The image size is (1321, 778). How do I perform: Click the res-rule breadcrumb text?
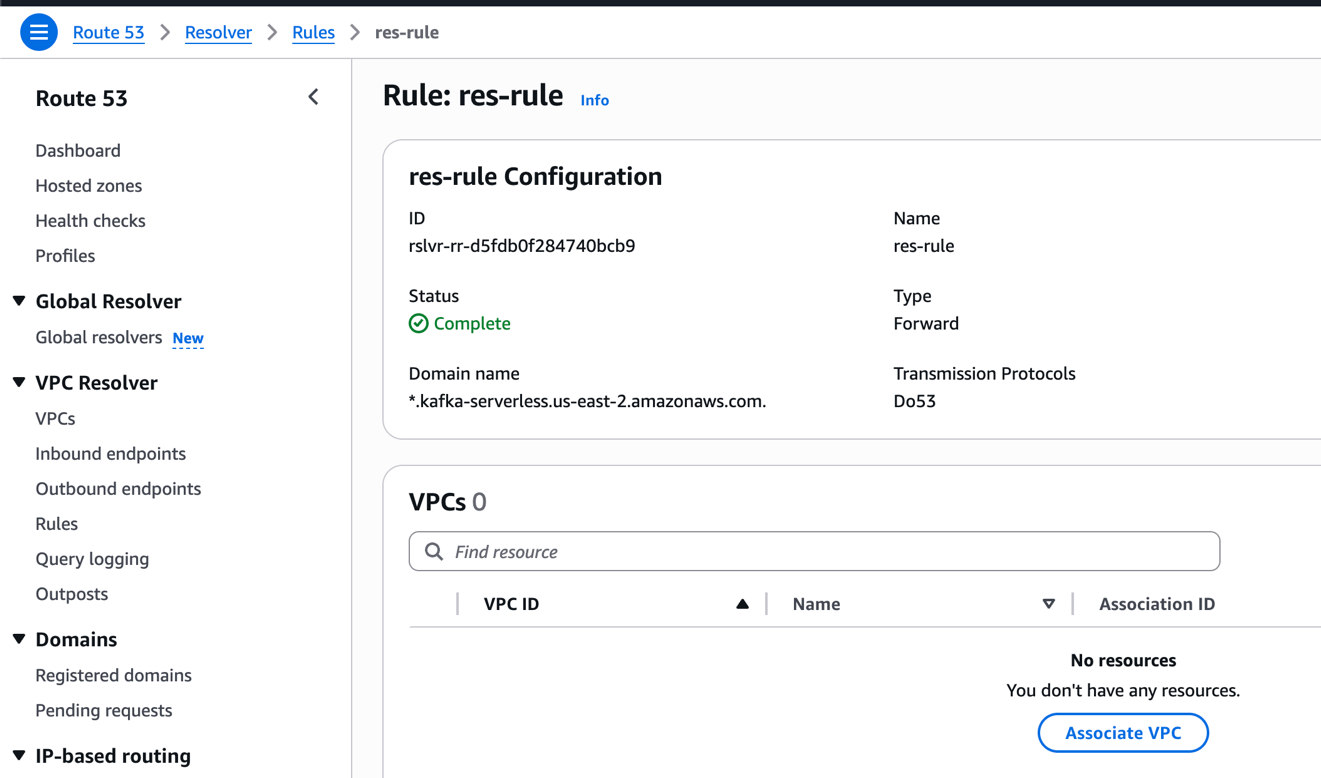(407, 33)
